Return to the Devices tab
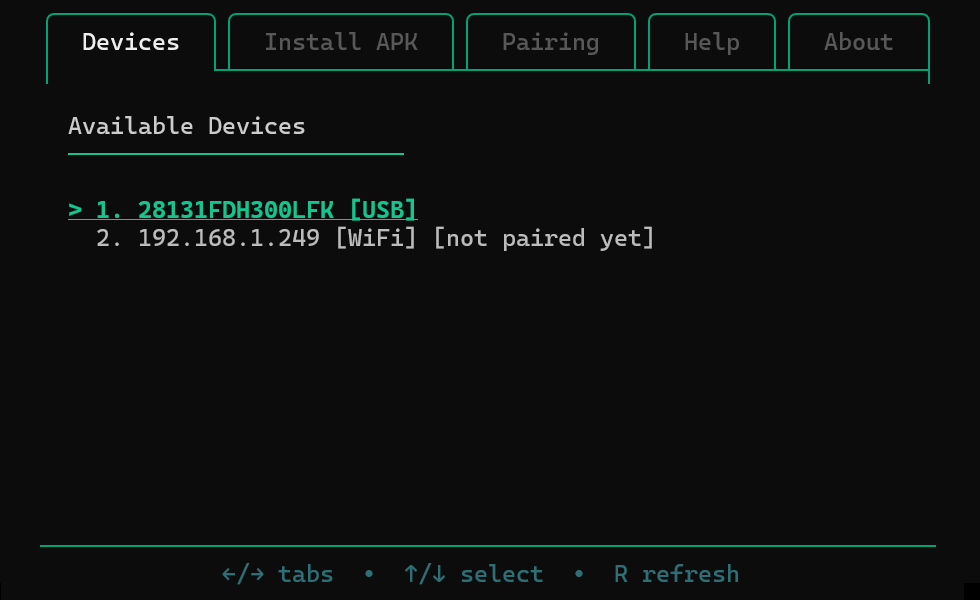The width and height of the screenshot is (980, 600). [131, 42]
